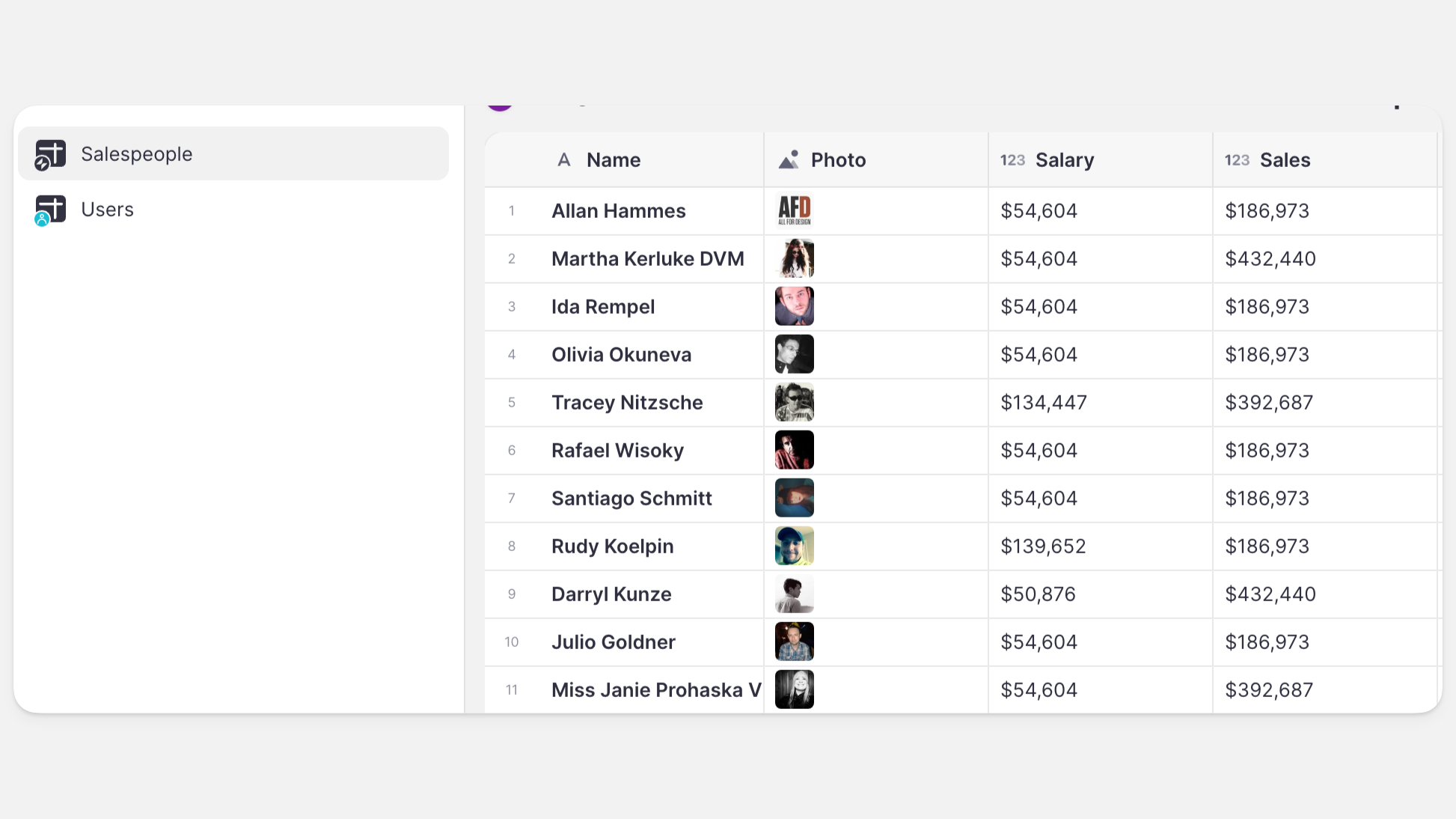Image resolution: width=1456 pixels, height=819 pixels.
Task: Click the image type icon beside Photo
Action: point(789,159)
